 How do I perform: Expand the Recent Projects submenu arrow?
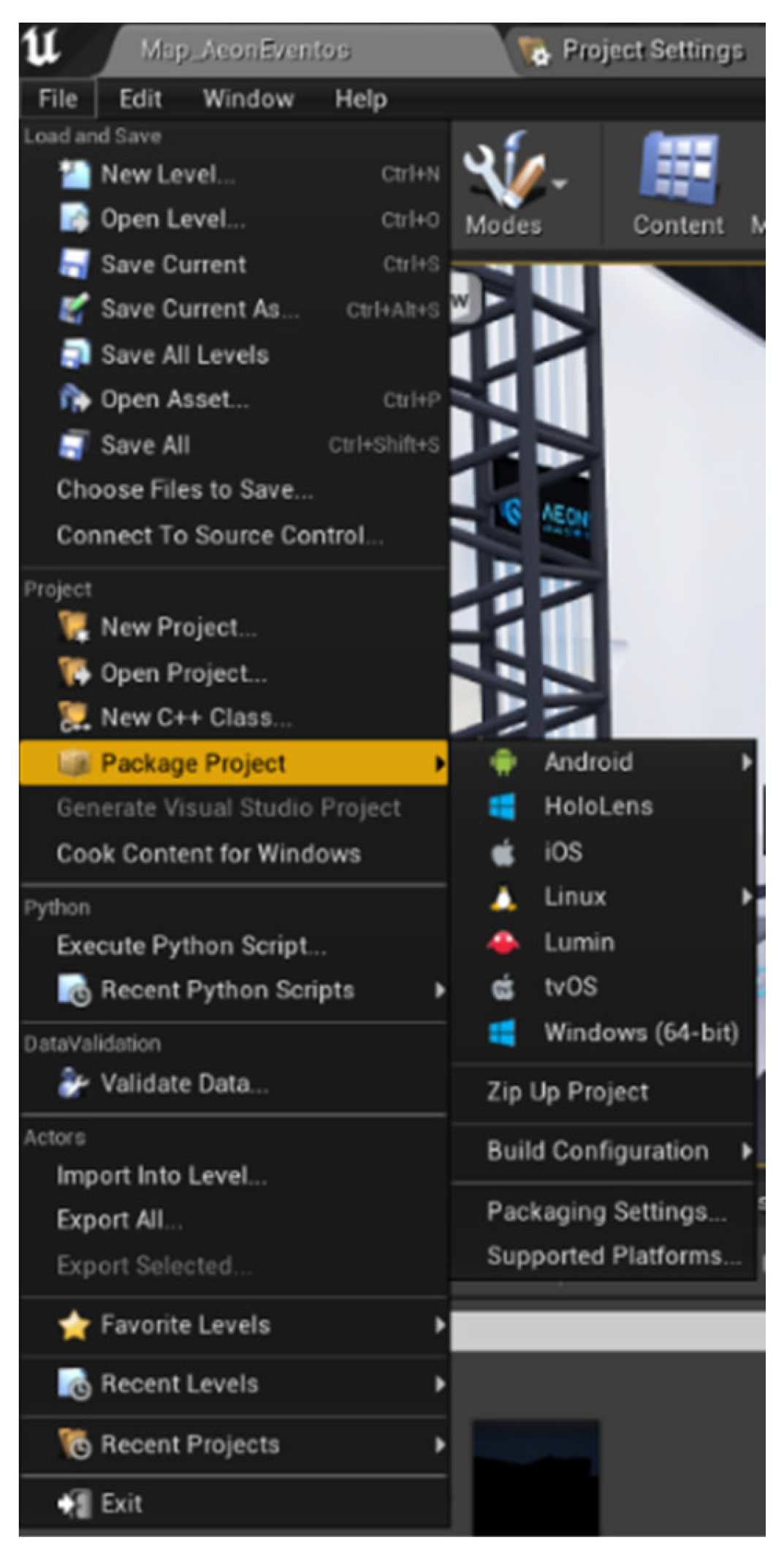point(439,1445)
